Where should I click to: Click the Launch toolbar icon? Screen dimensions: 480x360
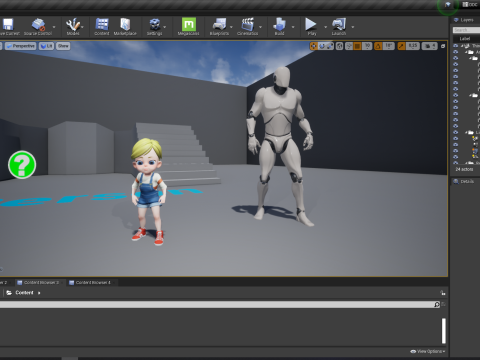339,24
